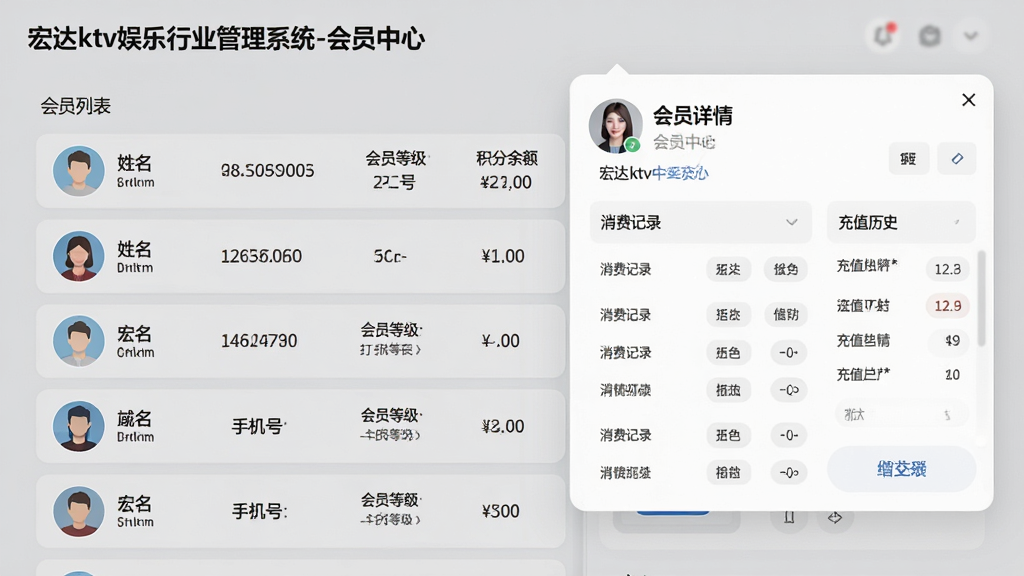Expand the 充值历史 dropdown
Viewport: 1024px width, 576px height.
tap(901, 223)
